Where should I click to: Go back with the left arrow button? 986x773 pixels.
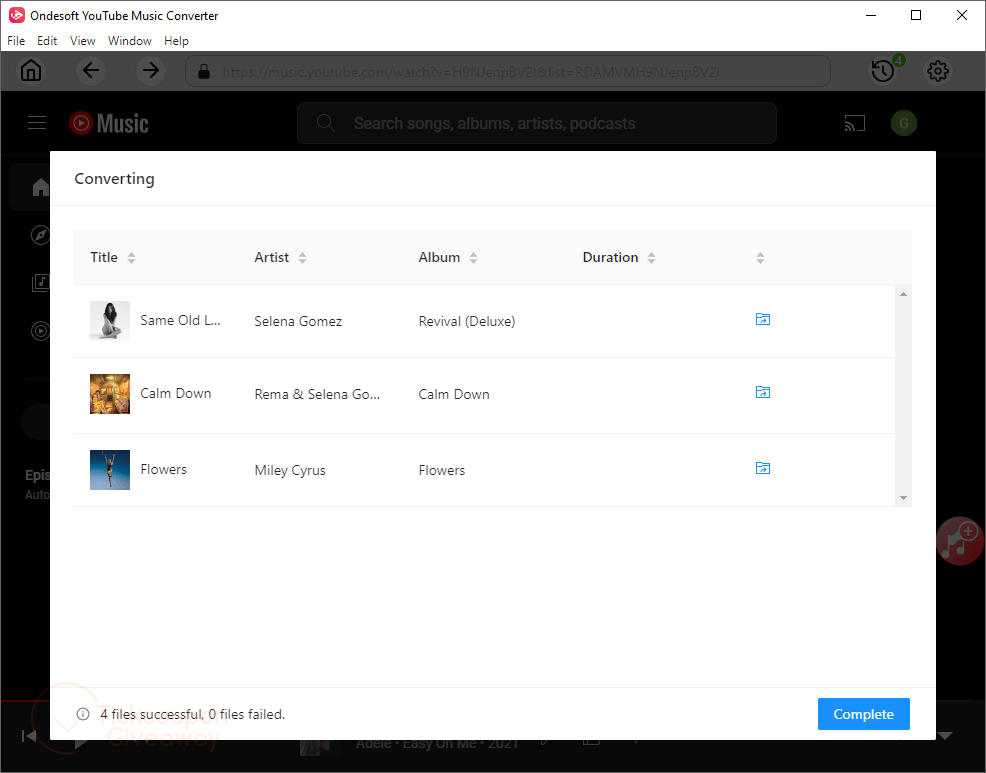pos(91,70)
